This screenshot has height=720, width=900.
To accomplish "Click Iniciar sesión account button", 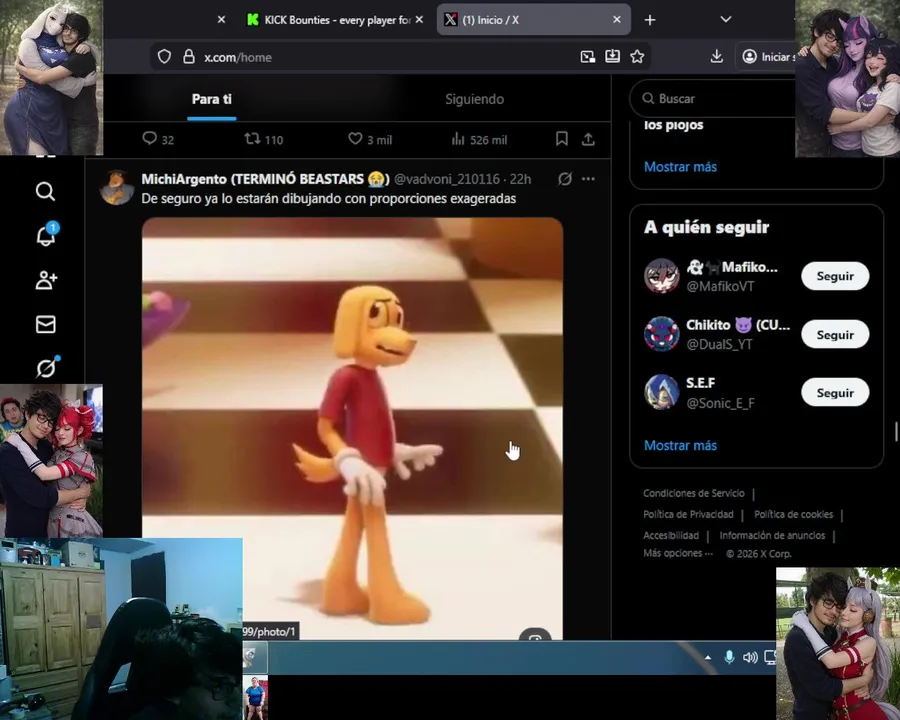I will coord(767,56).
